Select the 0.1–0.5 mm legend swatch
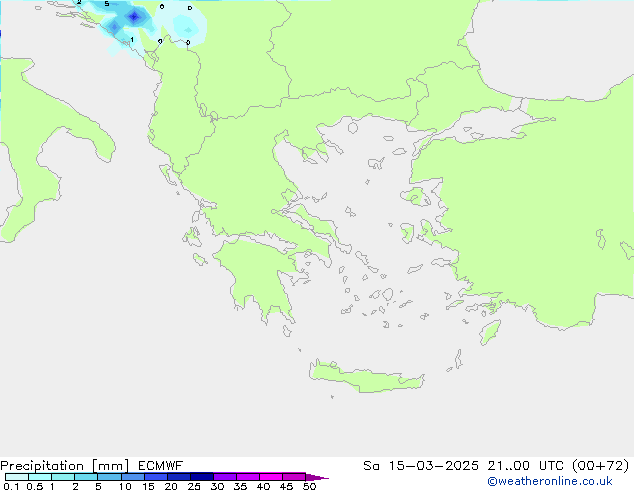The width and height of the screenshot is (634, 490). tap(17, 477)
